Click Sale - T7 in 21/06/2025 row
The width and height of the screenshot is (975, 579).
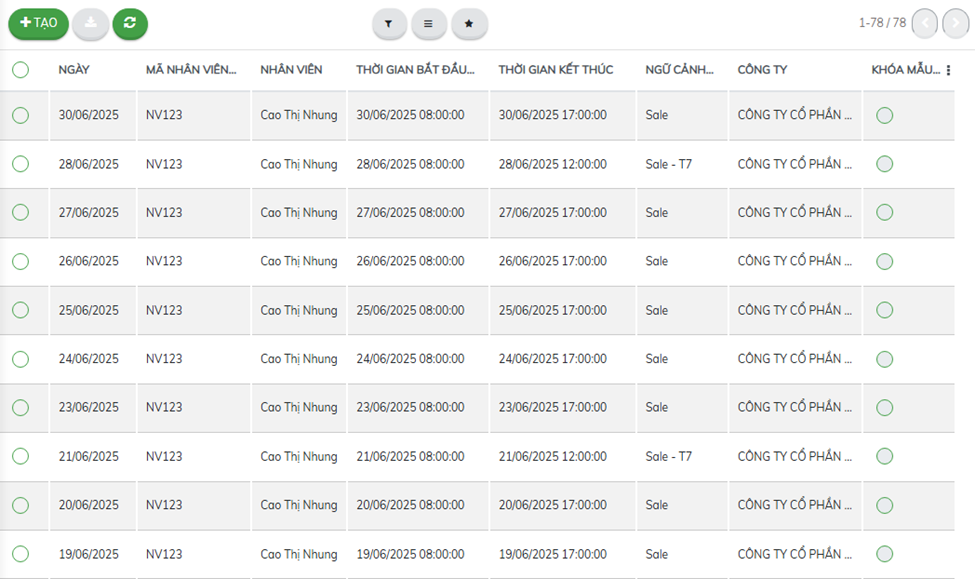(668, 456)
